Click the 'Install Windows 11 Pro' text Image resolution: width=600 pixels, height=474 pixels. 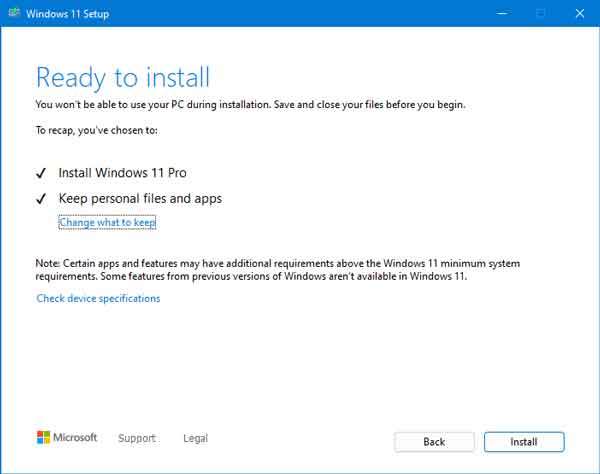coord(122,173)
